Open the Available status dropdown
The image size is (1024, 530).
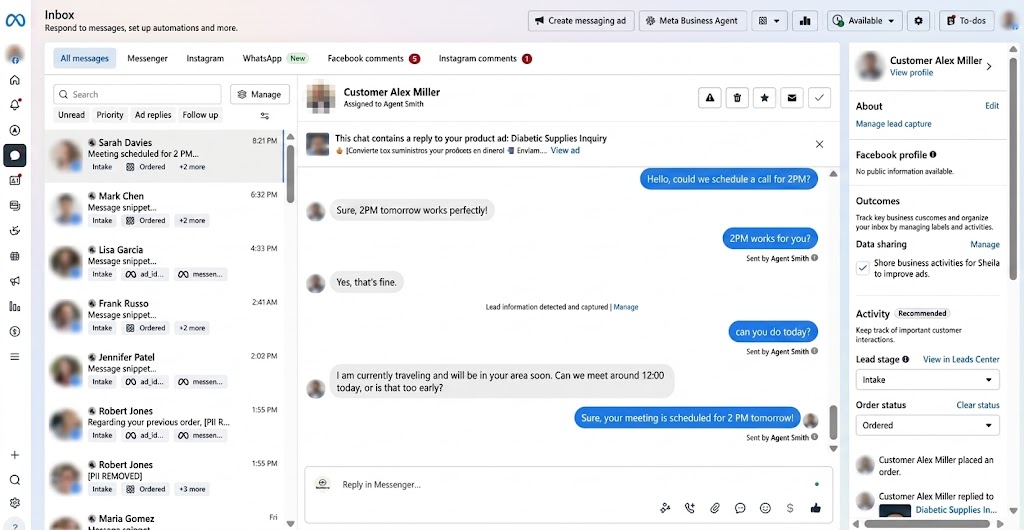pos(865,21)
